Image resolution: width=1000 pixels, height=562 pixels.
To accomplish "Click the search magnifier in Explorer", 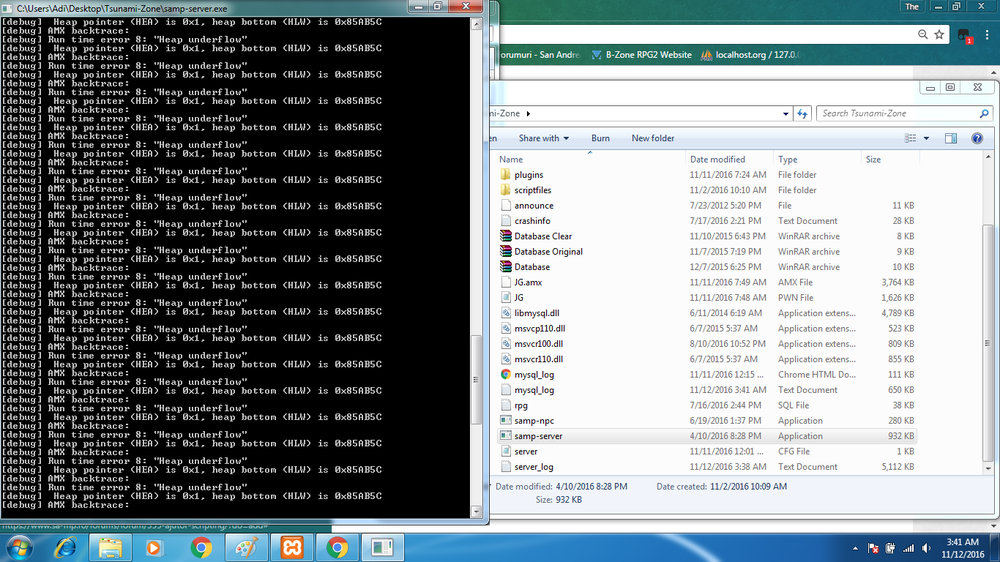I will pyautogui.click(x=984, y=114).
